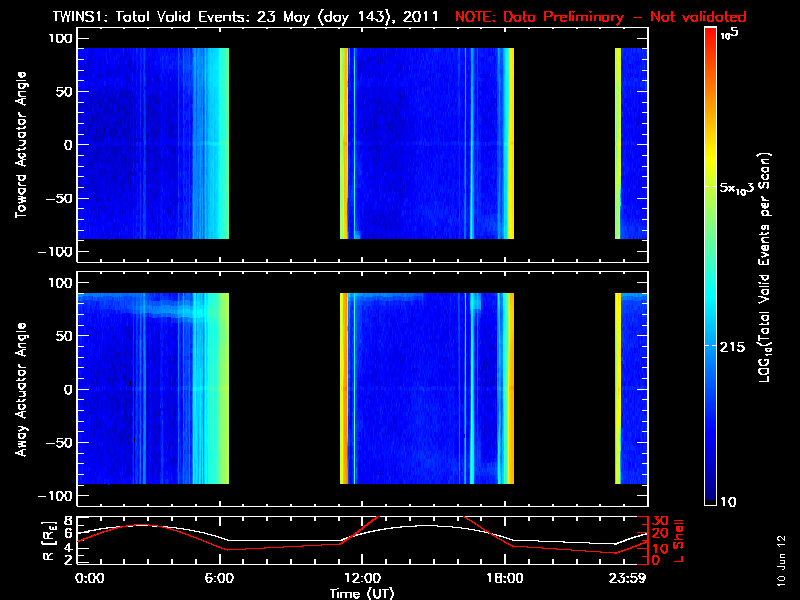Click the red top end of colorbar
Screen dimensions: 800x600
coord(710,35)
